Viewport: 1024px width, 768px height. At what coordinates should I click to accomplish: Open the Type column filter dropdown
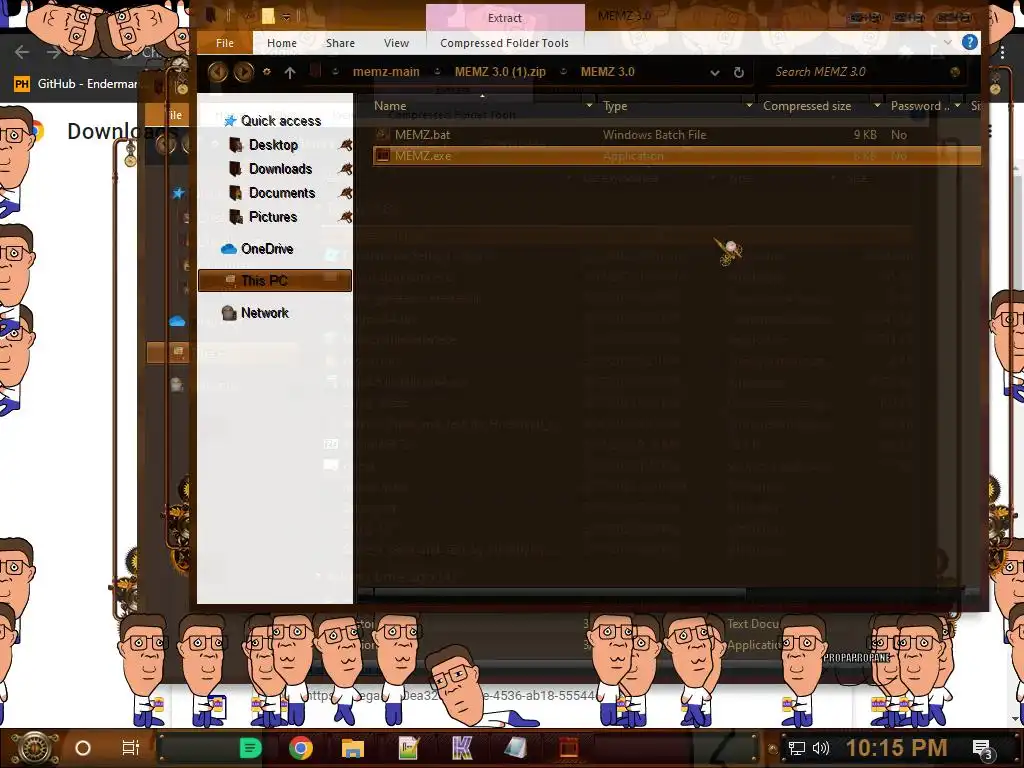[x=749, y=105]
